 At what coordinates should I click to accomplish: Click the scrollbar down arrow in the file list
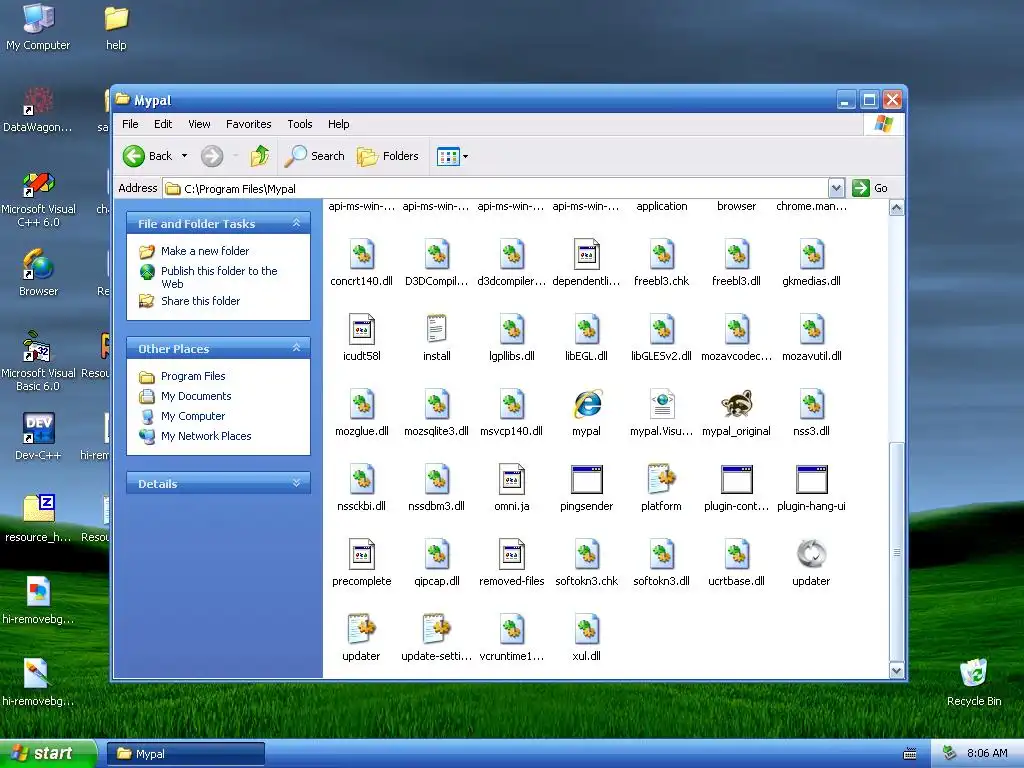click(x=897, y=671)
